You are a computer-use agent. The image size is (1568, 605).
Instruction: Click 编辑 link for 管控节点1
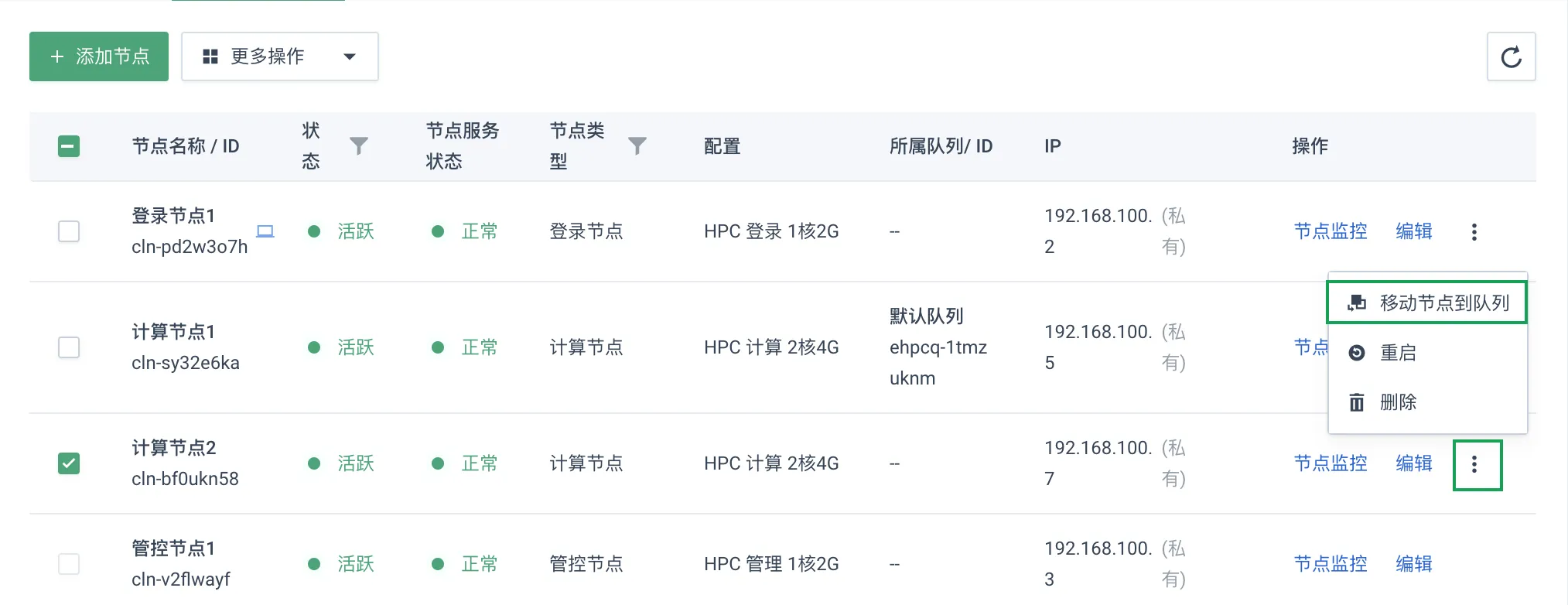coord(1414,564)
